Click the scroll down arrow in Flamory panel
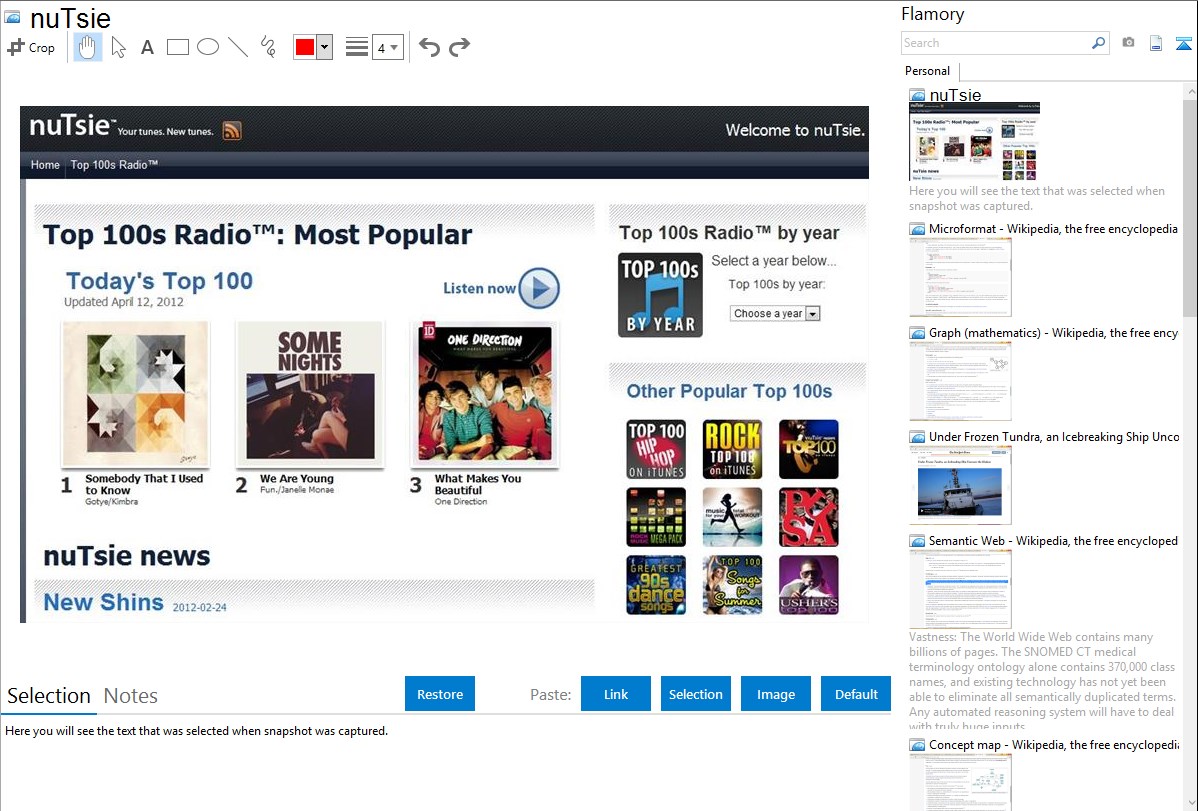 (x=1190, y=803)
